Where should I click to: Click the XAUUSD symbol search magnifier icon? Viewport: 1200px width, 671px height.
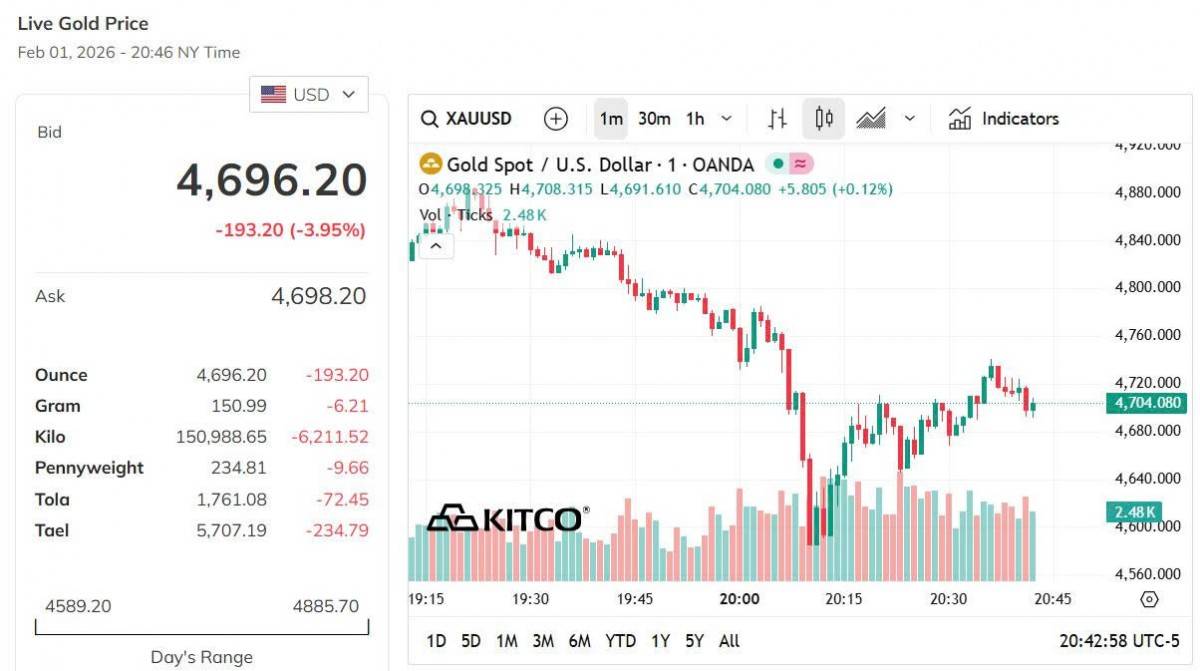[x=429, y=119]
